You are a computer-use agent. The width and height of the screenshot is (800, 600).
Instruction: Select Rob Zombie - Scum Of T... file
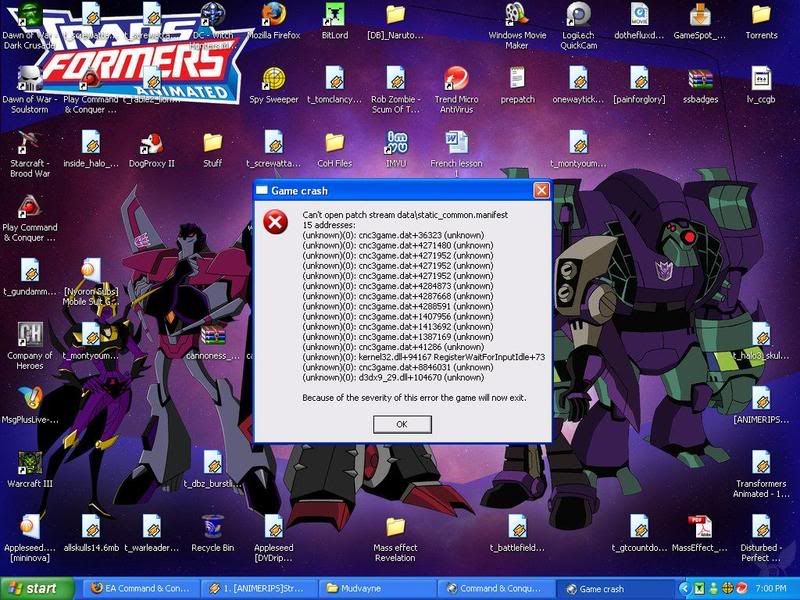pos(395,79)
